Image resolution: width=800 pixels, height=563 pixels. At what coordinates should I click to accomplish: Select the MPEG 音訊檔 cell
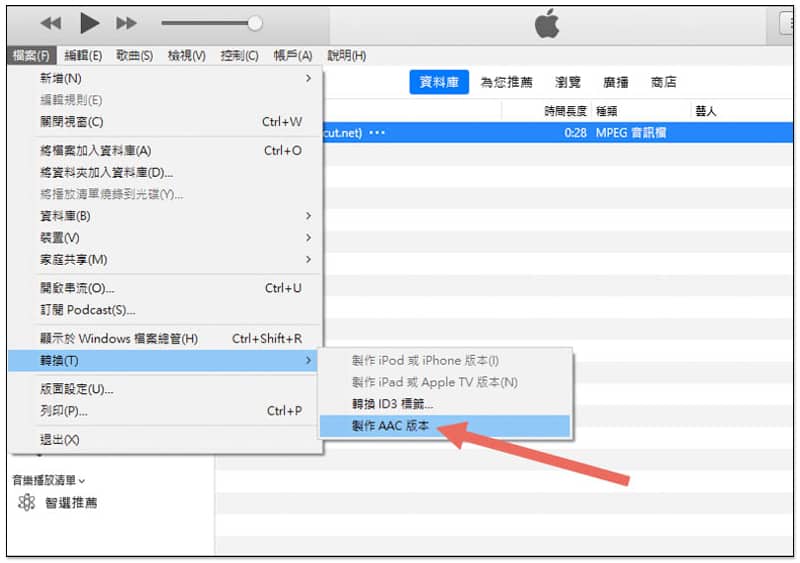click(631, 133)
